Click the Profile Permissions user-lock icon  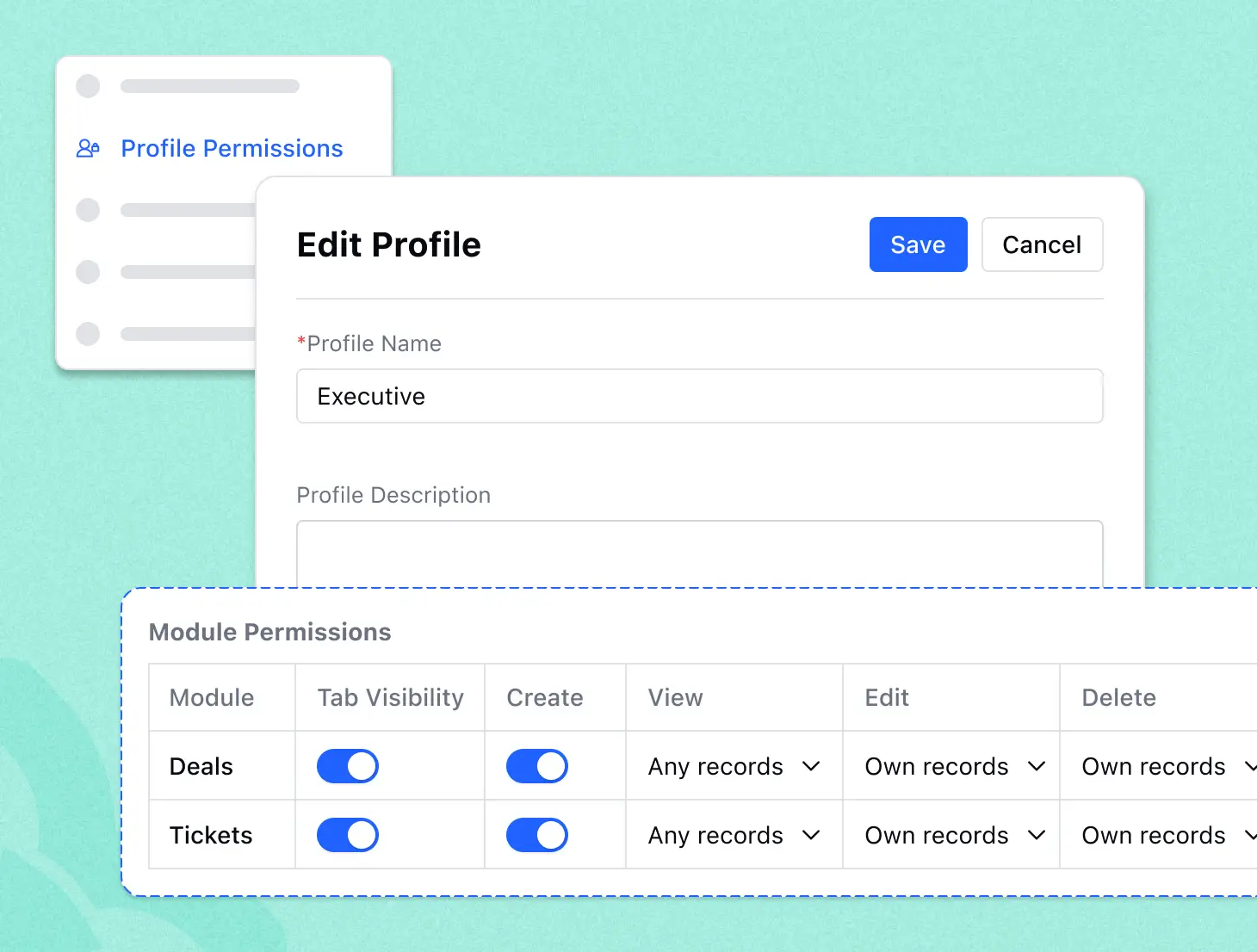pos(88,149)
